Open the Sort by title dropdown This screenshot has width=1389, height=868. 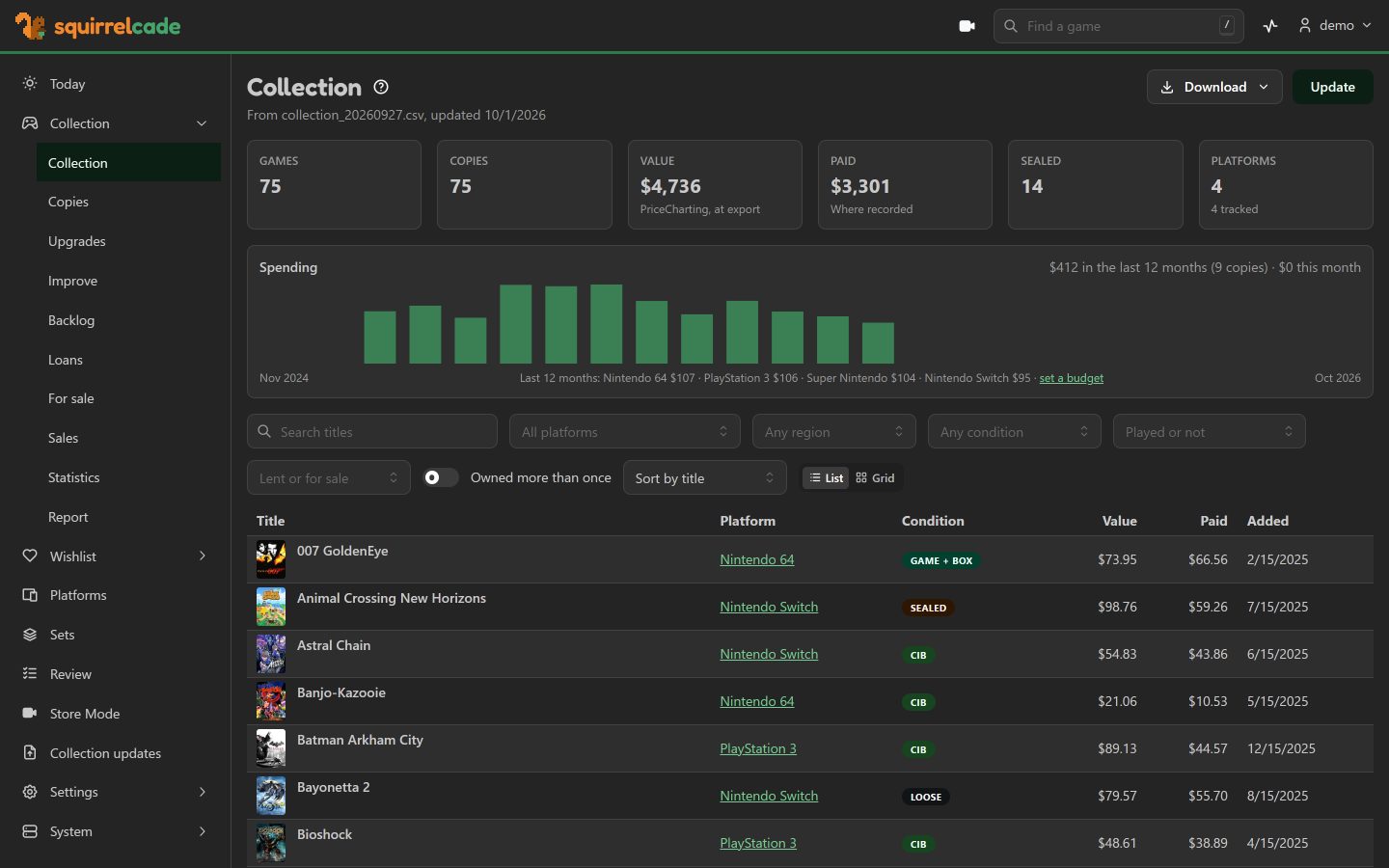pyautogui.click(x=705, y=478)
